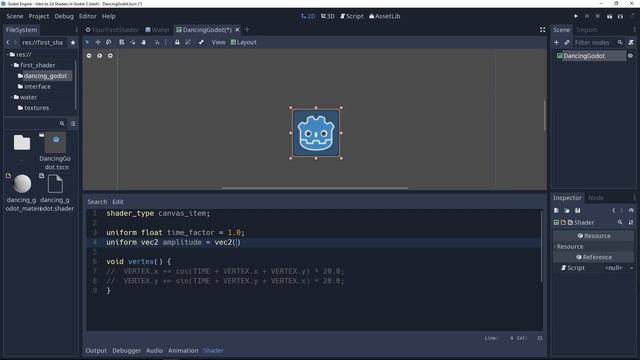Toggle visibility of the DancingGodot node
Viewport: 640px width, 360px height.
[x=630, y=56]
